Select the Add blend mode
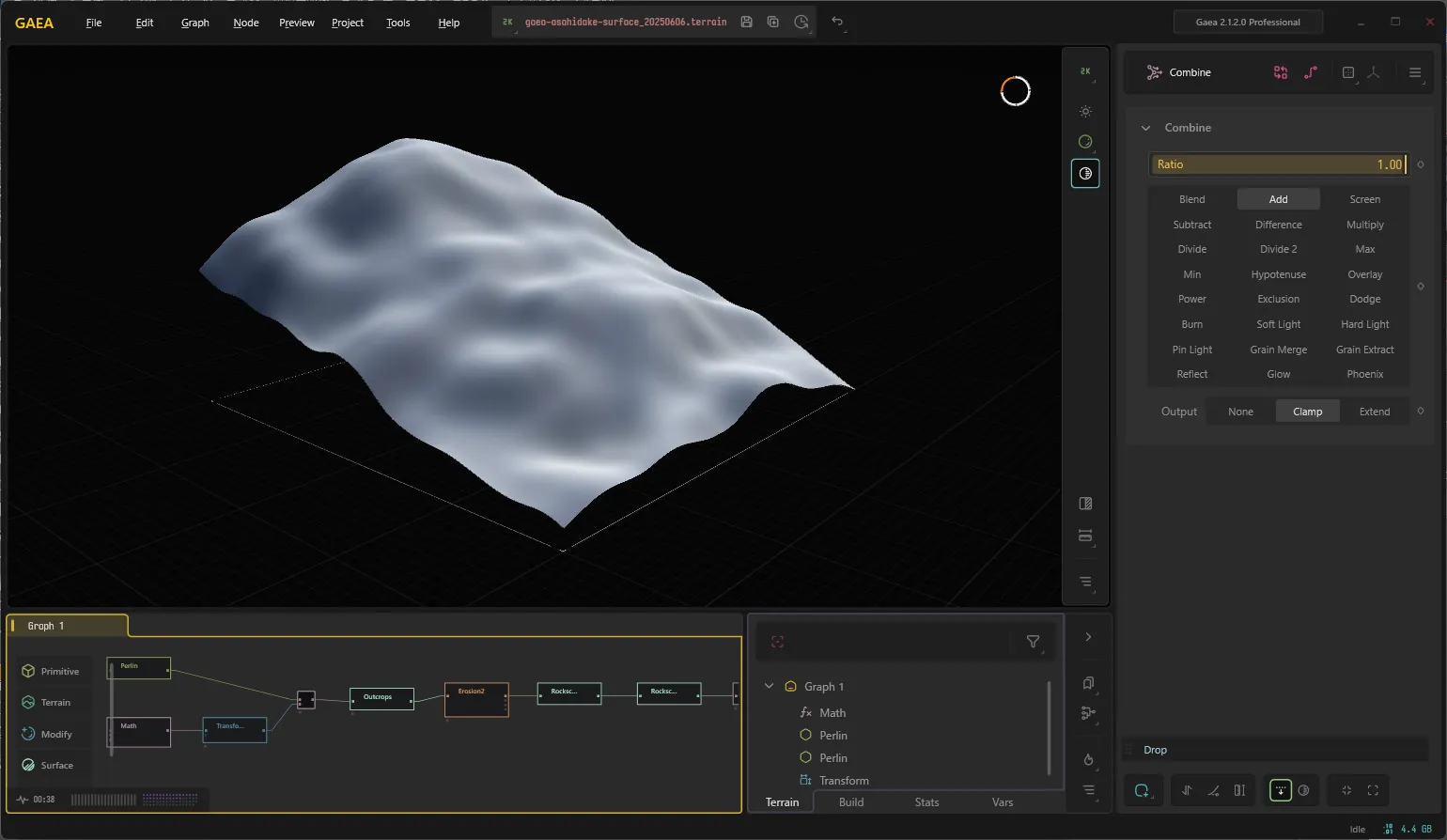This screenshot has width=1447, height=840. [x=1278, y=199]
